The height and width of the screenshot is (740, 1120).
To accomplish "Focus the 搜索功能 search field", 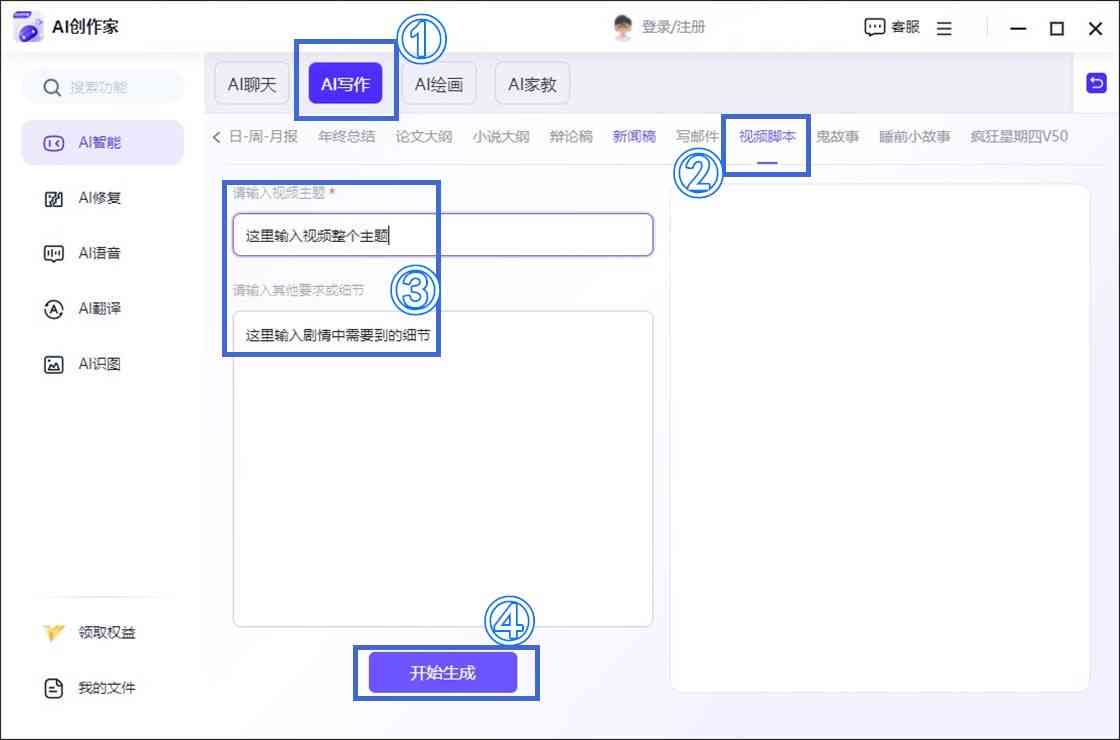I will pyautogui.click(x=104, y=88).
